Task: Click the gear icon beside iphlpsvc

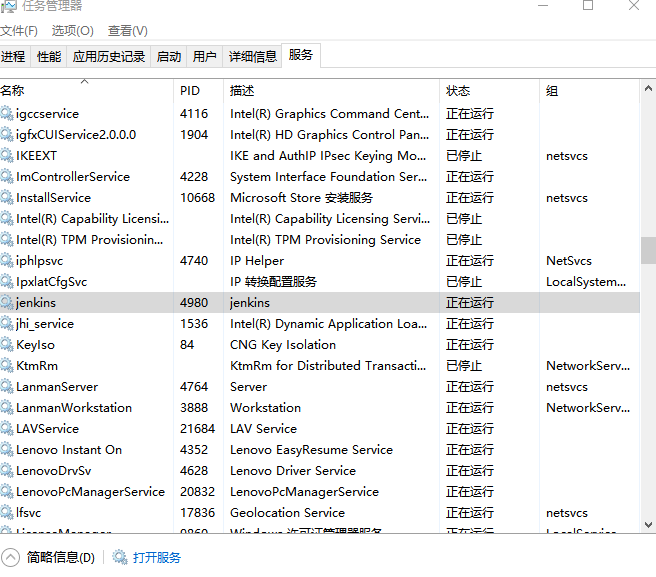Action: click(7, 260)
